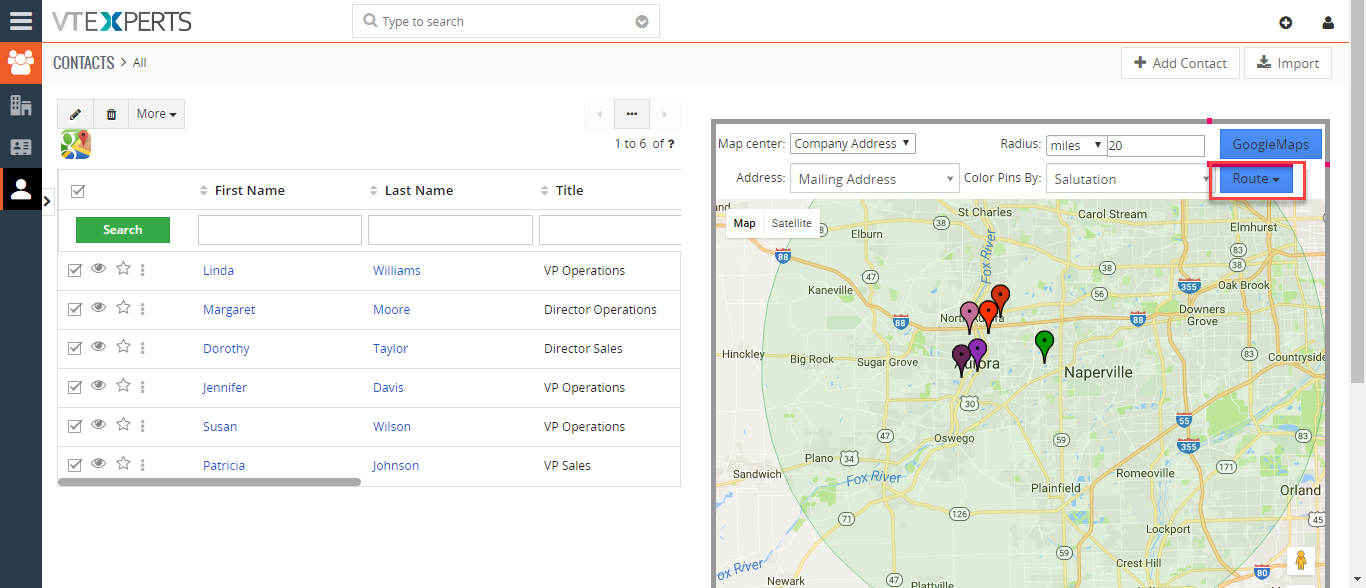Image resolution: width=1366 pixels, height=588 pixels.
Task: Uncheck the Susan Wilson row checkbox
Action: point(74,426)
